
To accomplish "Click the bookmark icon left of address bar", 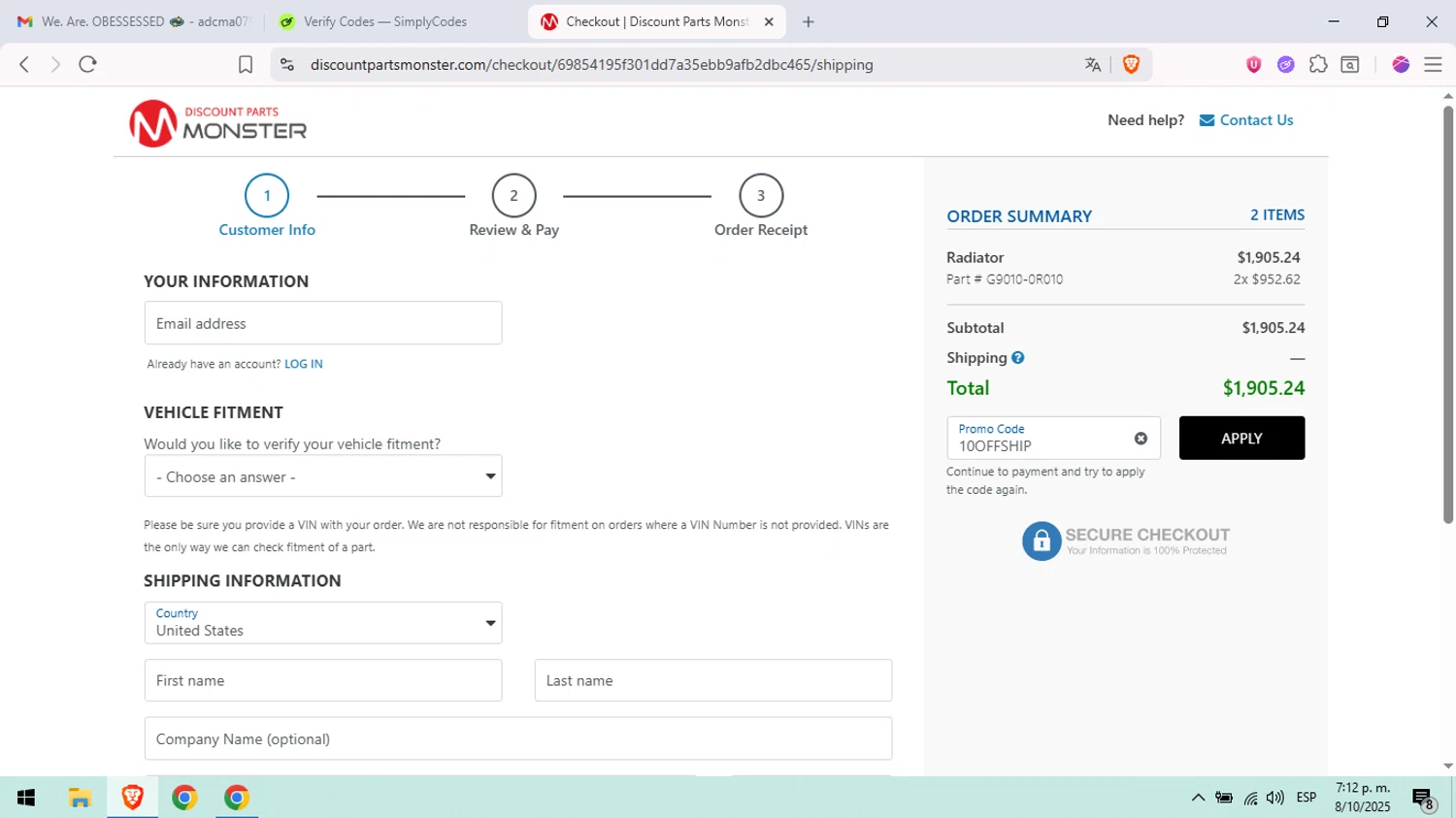I will pos(246,64).
